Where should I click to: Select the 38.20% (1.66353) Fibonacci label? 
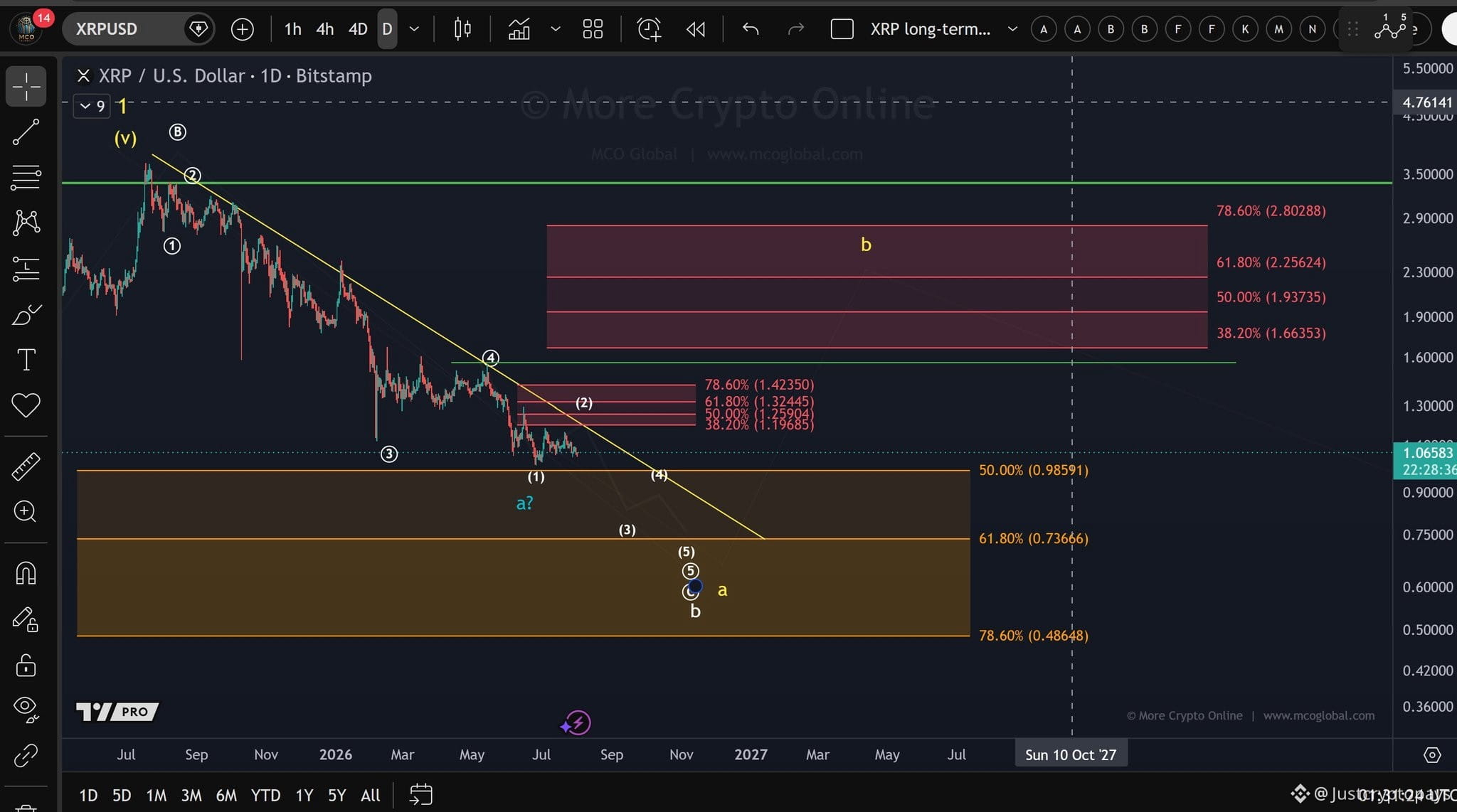[x=1271, y=333]
